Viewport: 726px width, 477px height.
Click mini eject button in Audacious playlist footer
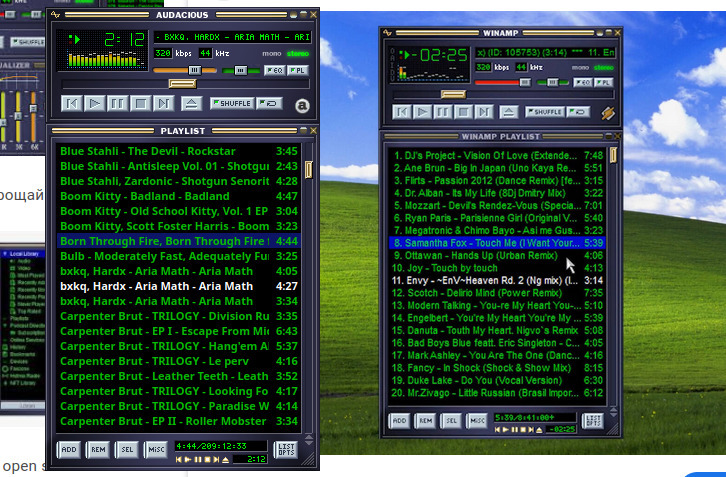pos(225,459)
